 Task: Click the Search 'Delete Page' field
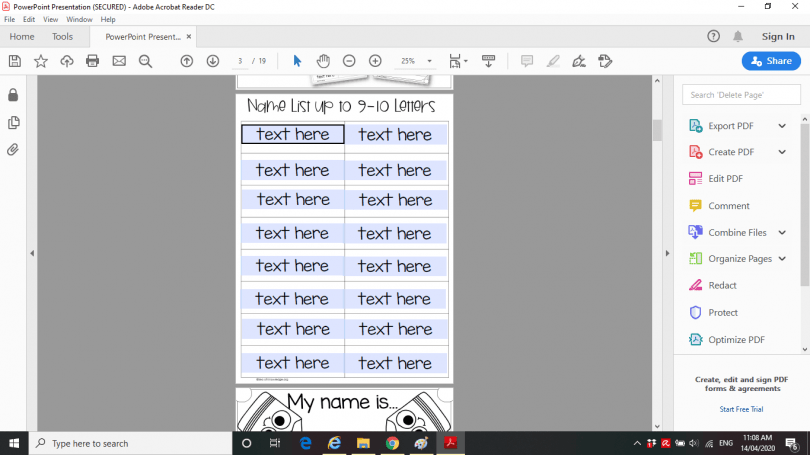coord(741,95)
